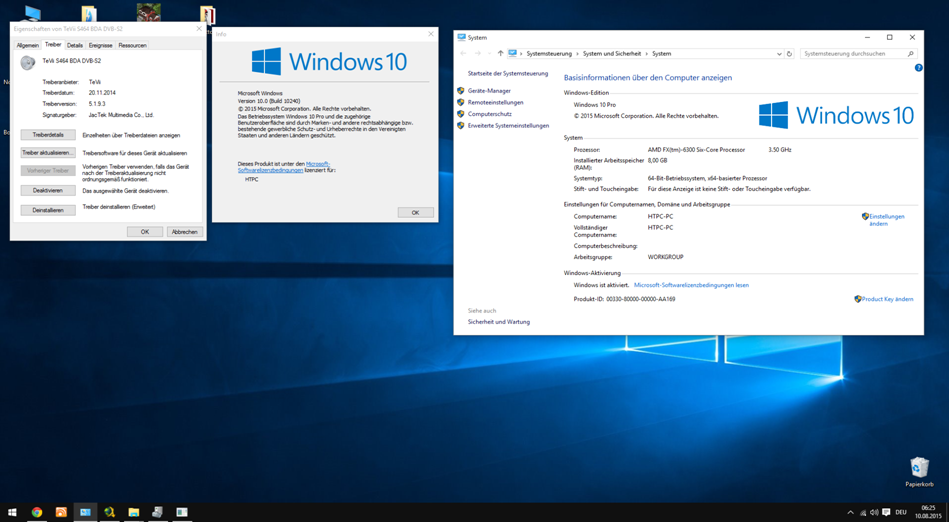
Task: Click the help question mark icon
Action: 918,68
